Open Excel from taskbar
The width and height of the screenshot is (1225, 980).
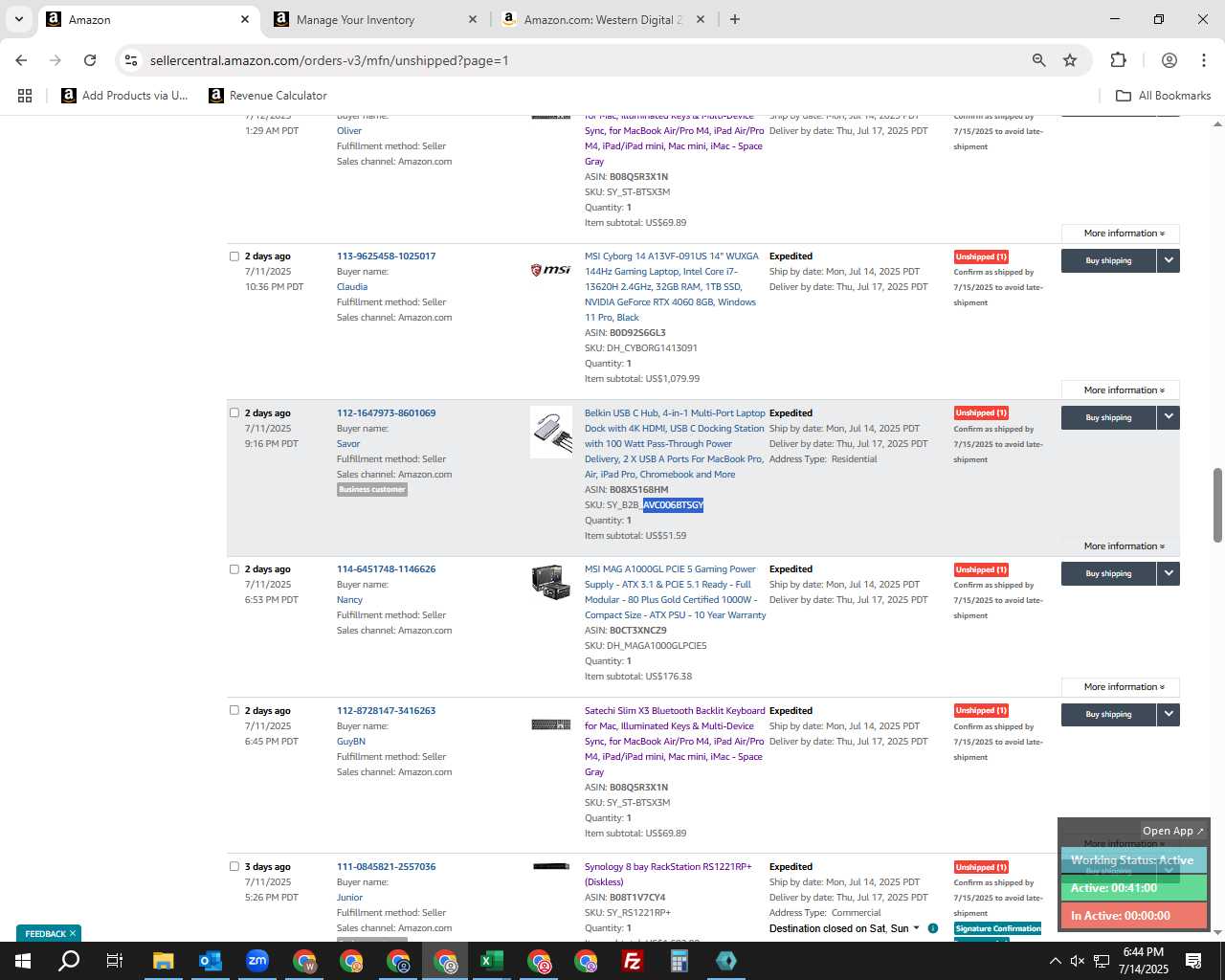point(492,961)
